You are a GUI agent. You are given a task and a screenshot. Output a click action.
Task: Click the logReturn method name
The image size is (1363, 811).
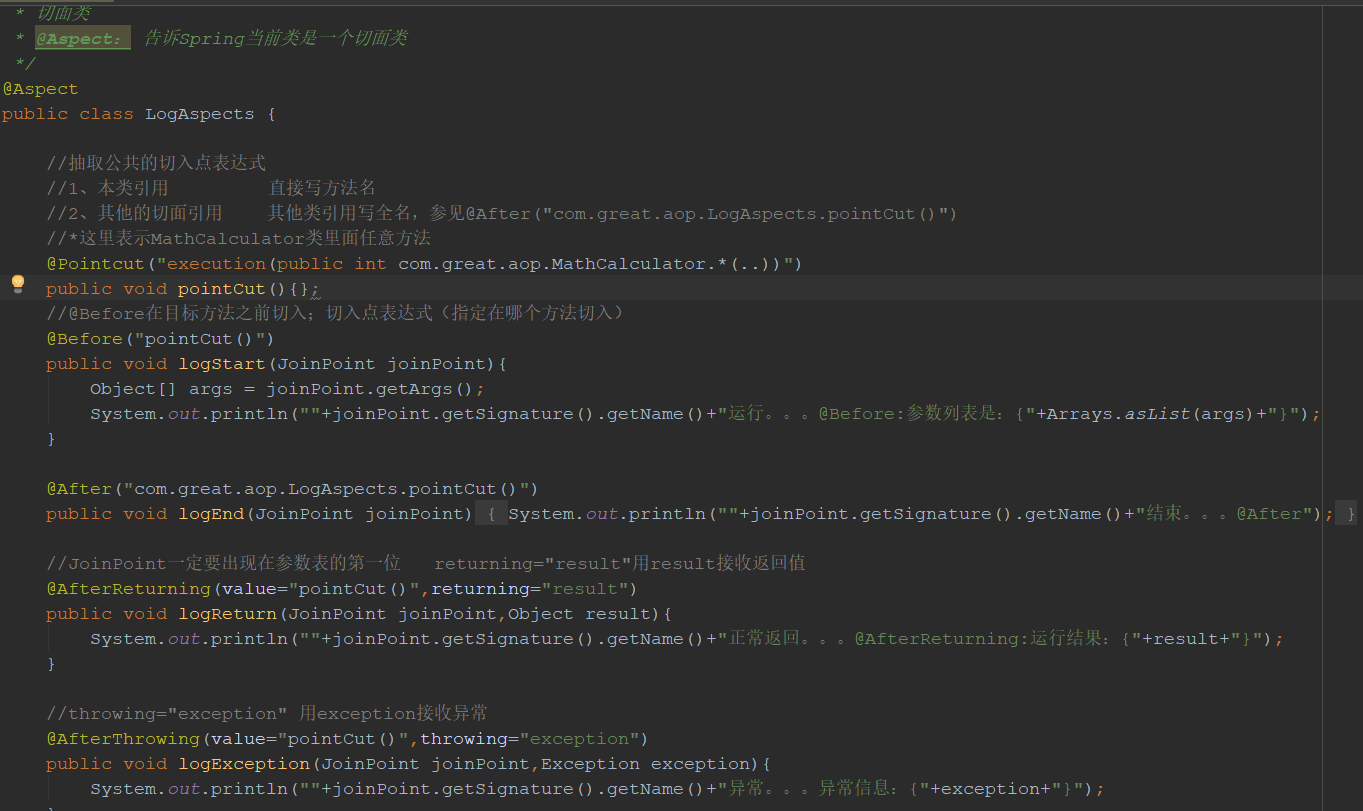click(x=227, y=614)
